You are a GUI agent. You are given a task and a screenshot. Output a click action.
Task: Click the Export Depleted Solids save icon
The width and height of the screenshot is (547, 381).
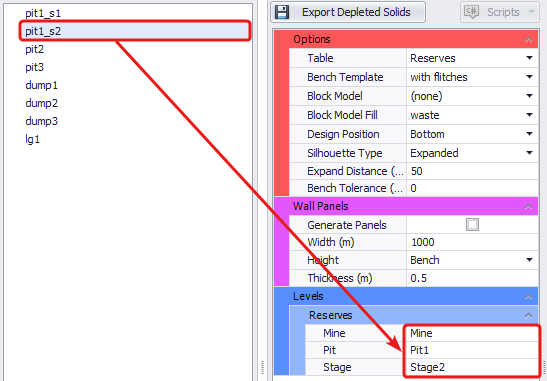[282, 12]
